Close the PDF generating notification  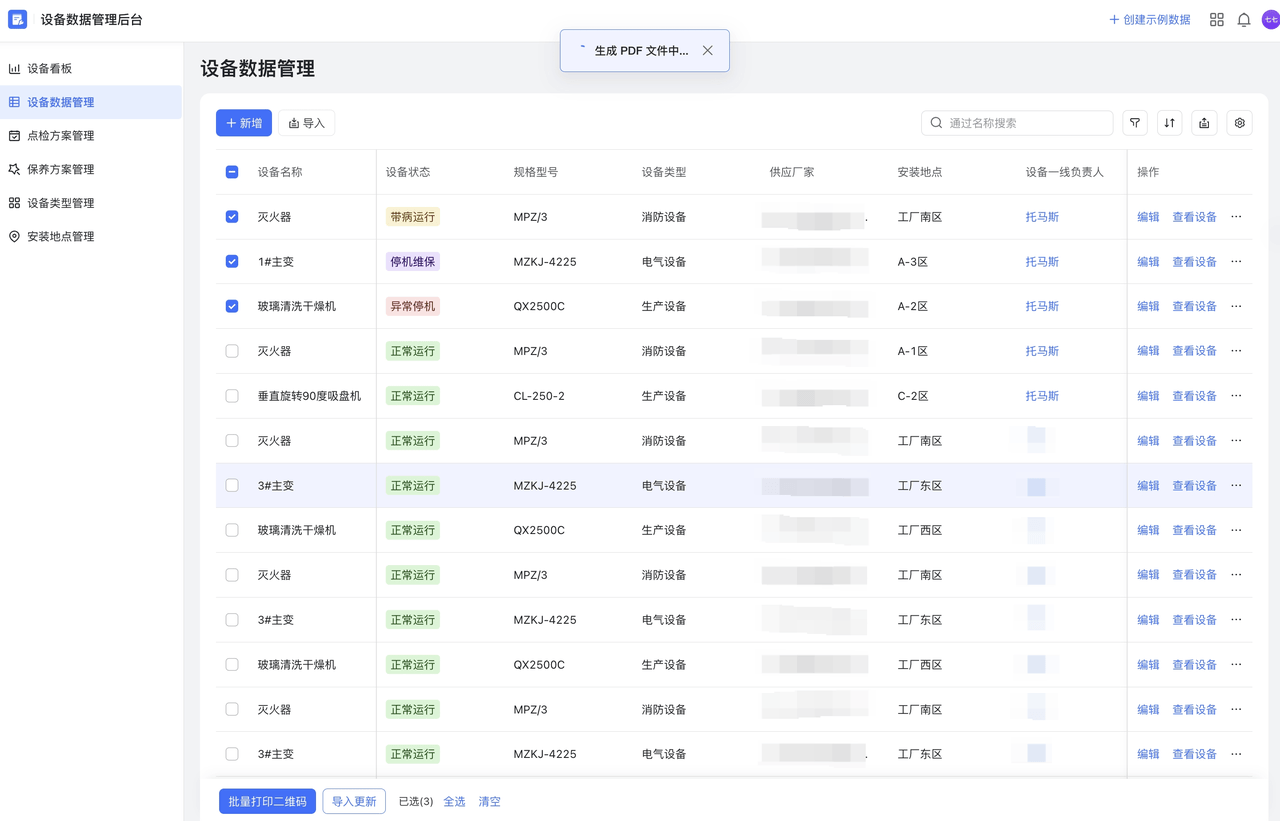click(x=707, y=50)
